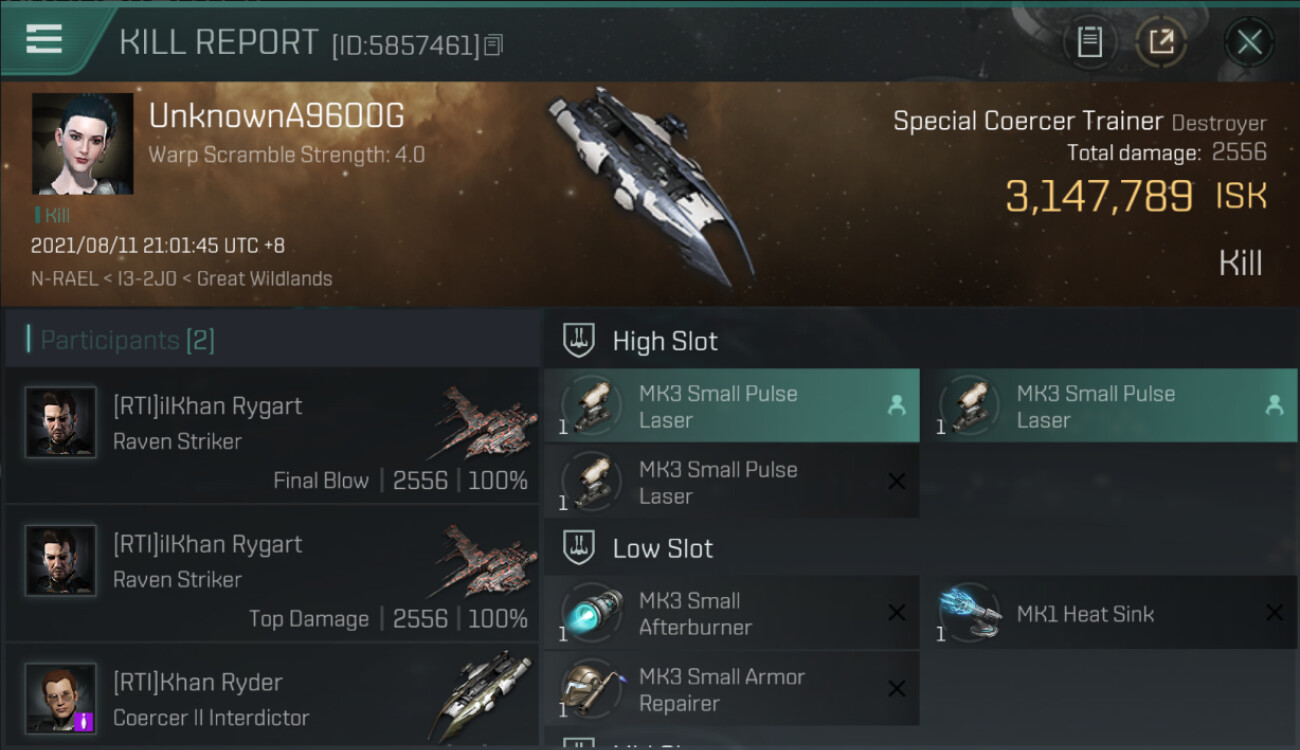This screenshot has height=750, width=1300.
Task: Open UnknownA9600G's character portrait
Action: [82, 144]
